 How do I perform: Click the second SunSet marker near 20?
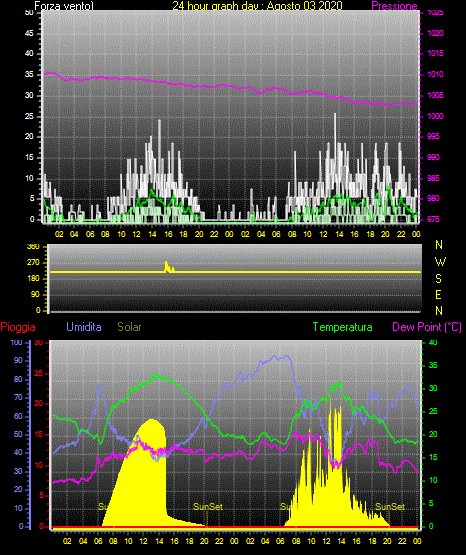point(390,507)
